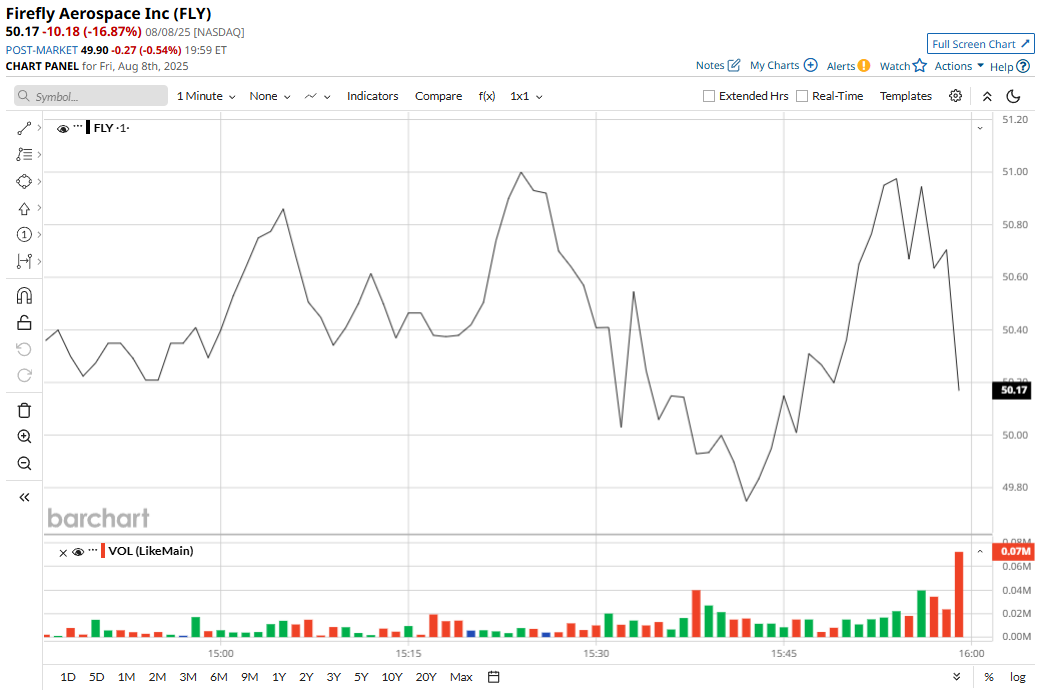Add FLY to Watch list
The image size is (1038, 697).
(902, 66)
